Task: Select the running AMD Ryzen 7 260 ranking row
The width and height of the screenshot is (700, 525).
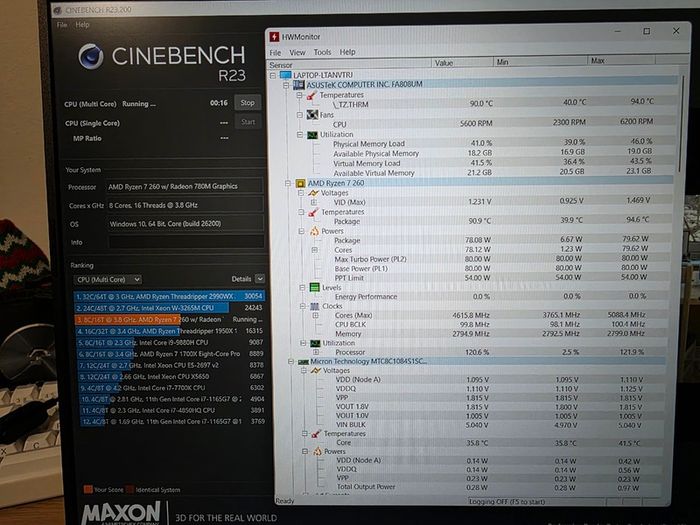Action: pos(170,319)
